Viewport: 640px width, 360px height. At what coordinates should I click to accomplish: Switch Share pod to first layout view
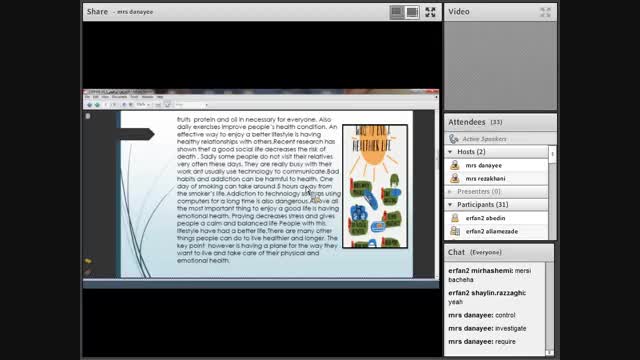[x=396, y=12]
